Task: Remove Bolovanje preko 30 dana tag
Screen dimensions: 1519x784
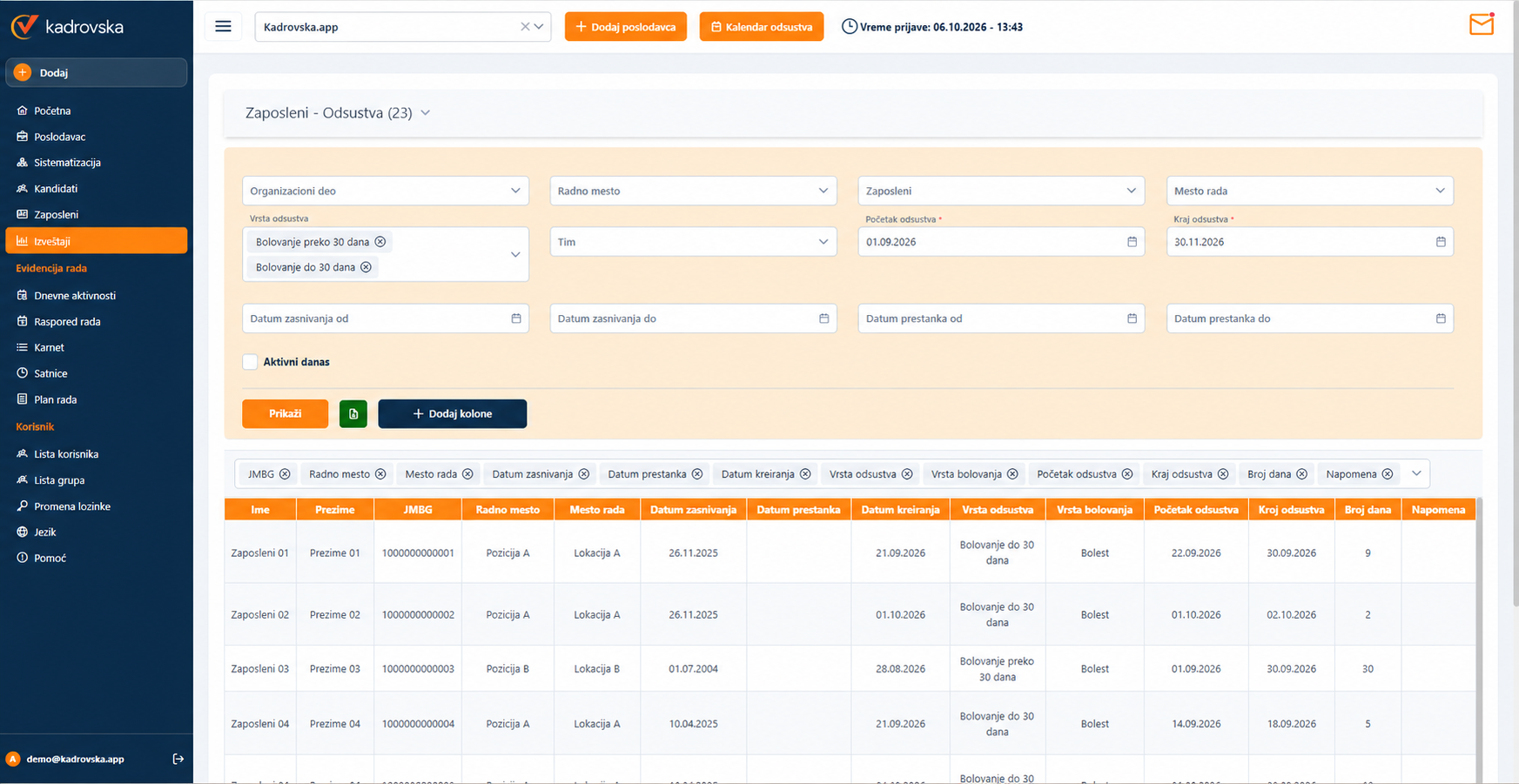Action: coord(380,242)
